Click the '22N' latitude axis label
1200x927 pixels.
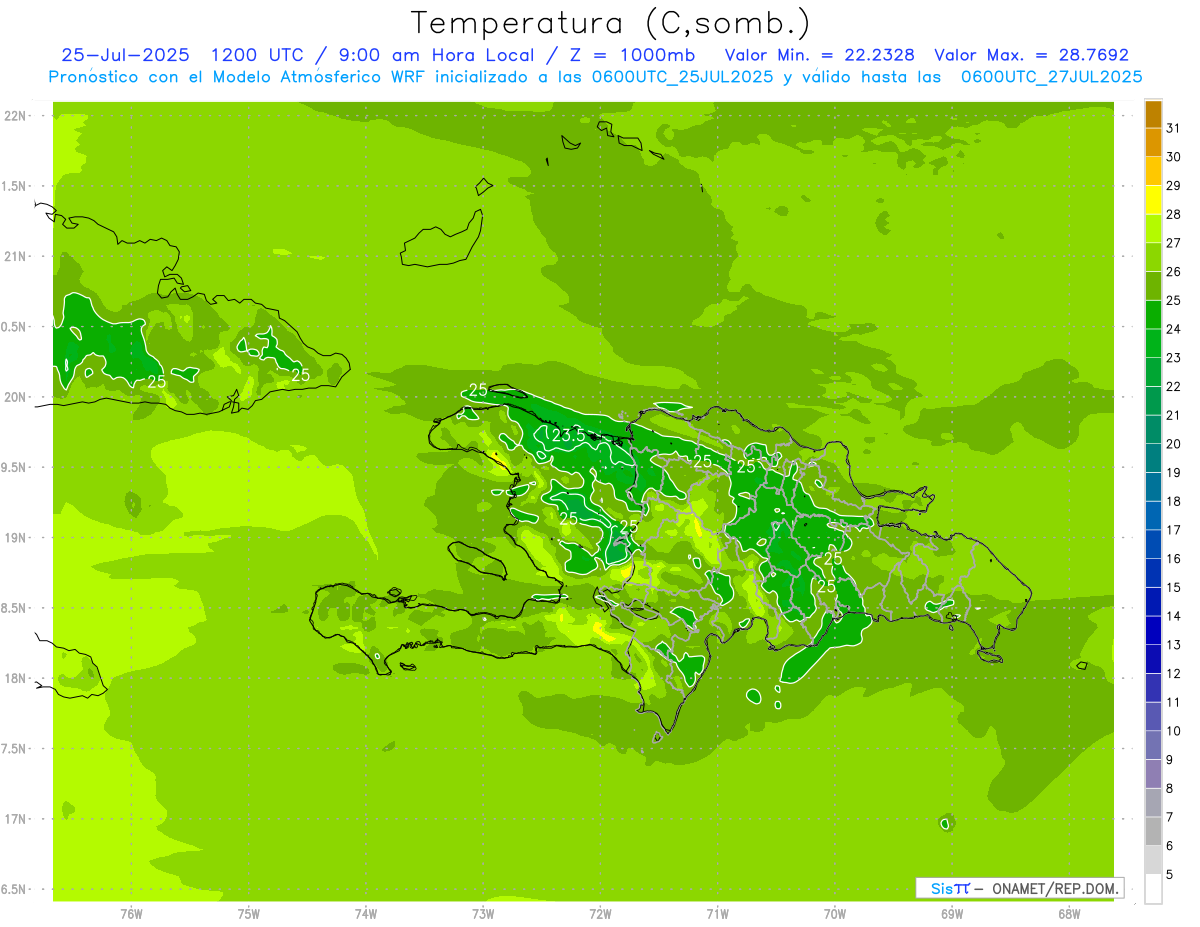(x=16, y=116)
